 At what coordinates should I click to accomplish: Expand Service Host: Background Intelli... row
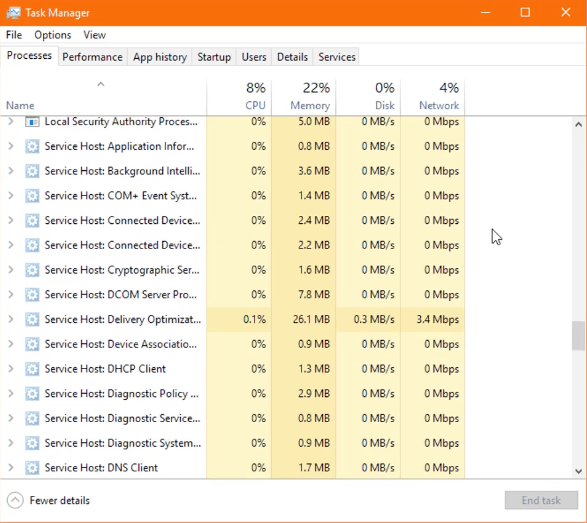click(11, 171)
